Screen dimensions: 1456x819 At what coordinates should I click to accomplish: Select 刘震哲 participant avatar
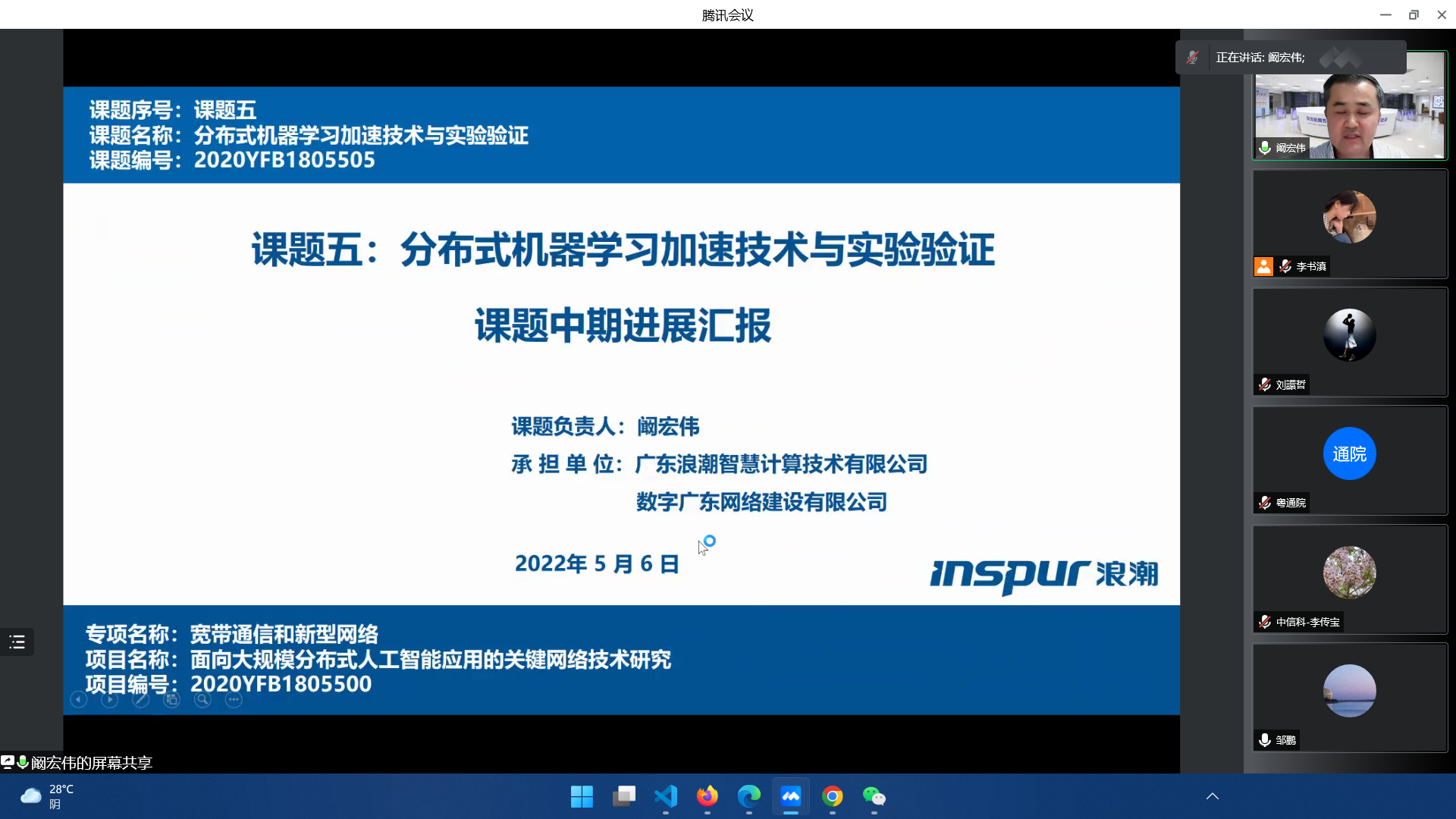pyautogui.click(x=1350, y=335)
